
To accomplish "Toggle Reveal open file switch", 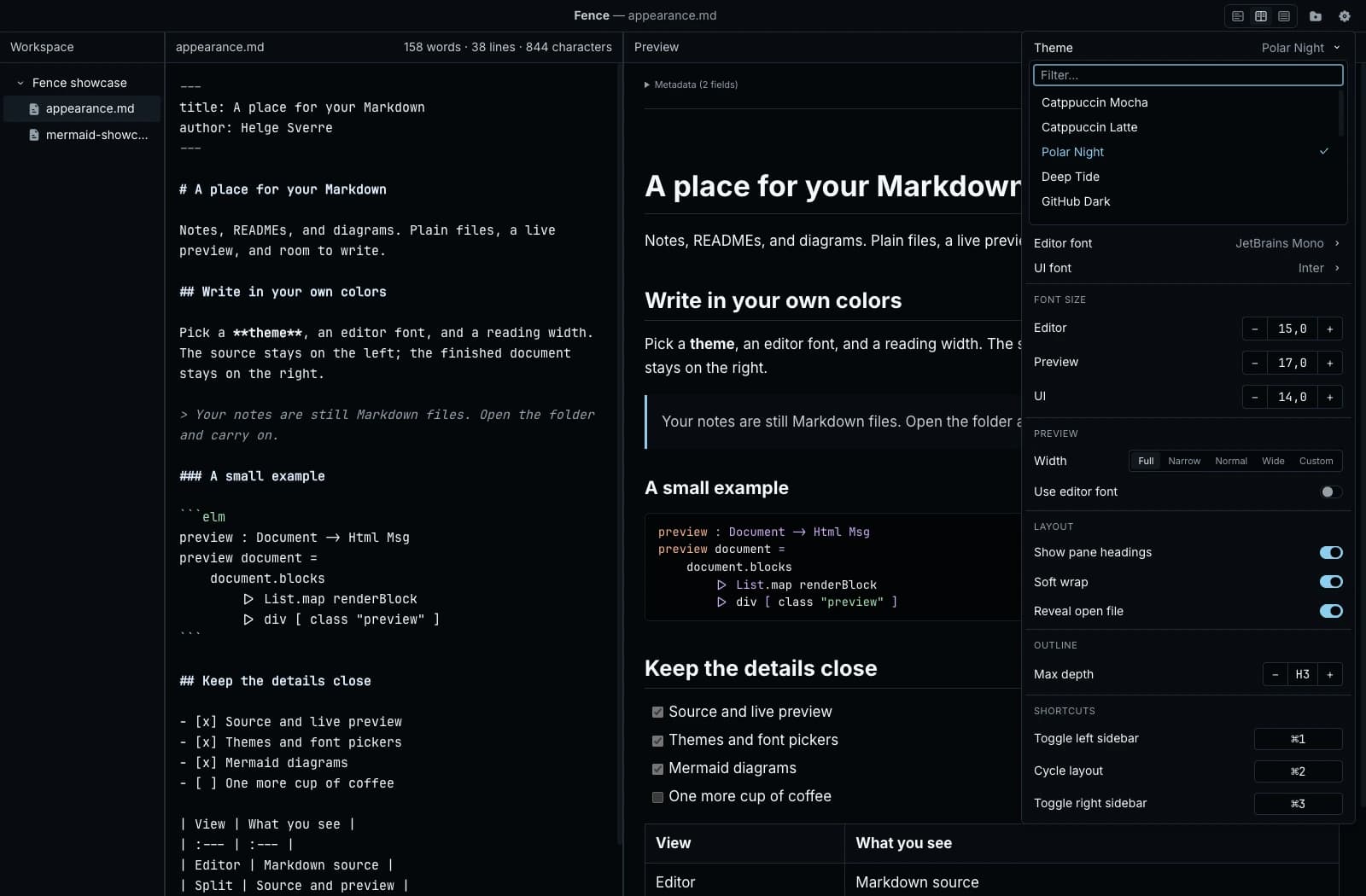I will 1331,611.
